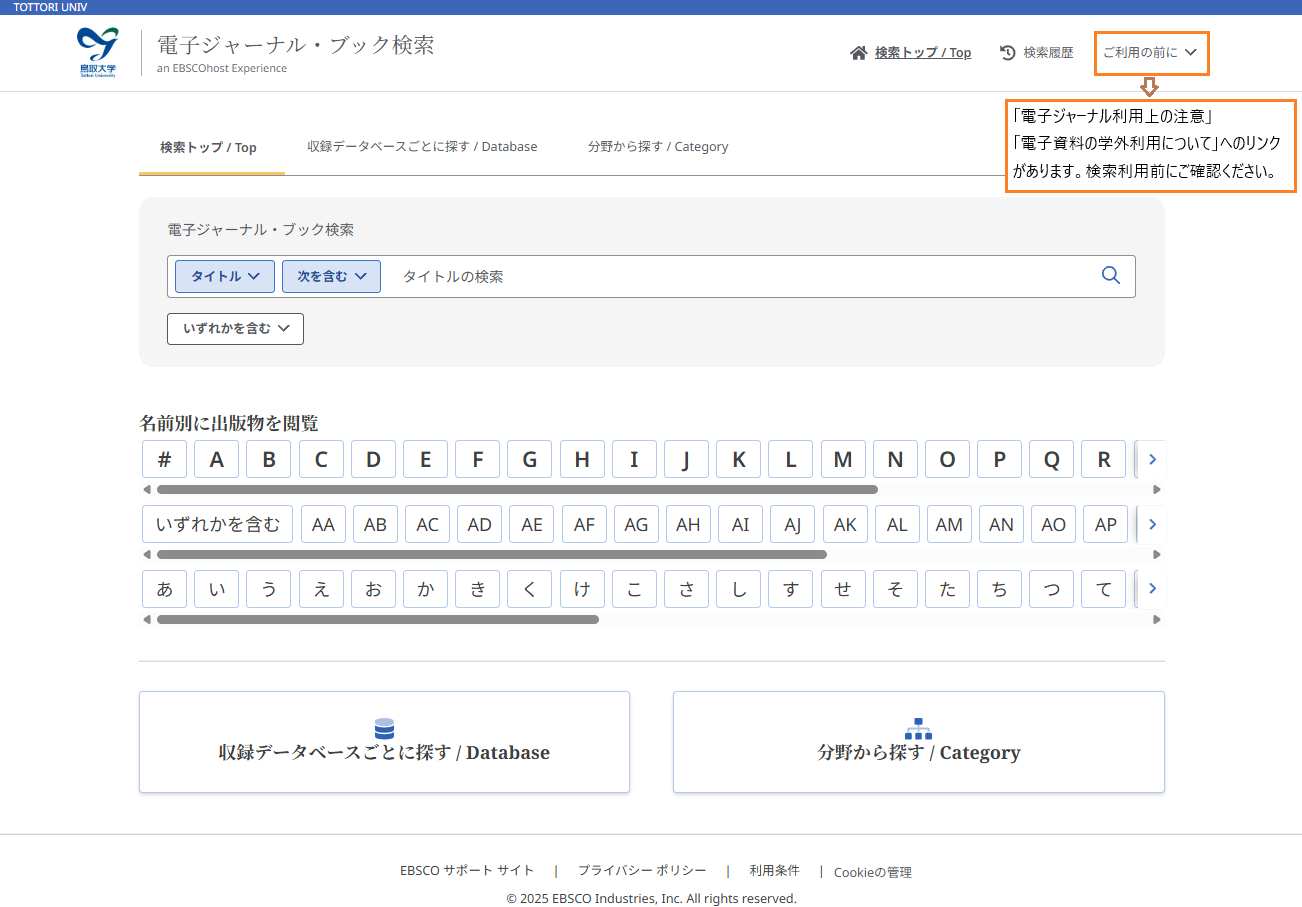Open 収録データベースごとに探す / Database card
The width and height of the screenshot is (1302, 907).
point(384,742)
